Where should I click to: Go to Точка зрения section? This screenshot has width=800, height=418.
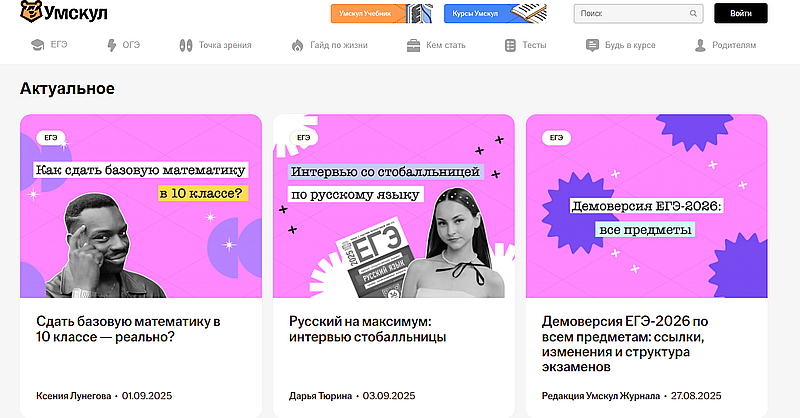225,45
